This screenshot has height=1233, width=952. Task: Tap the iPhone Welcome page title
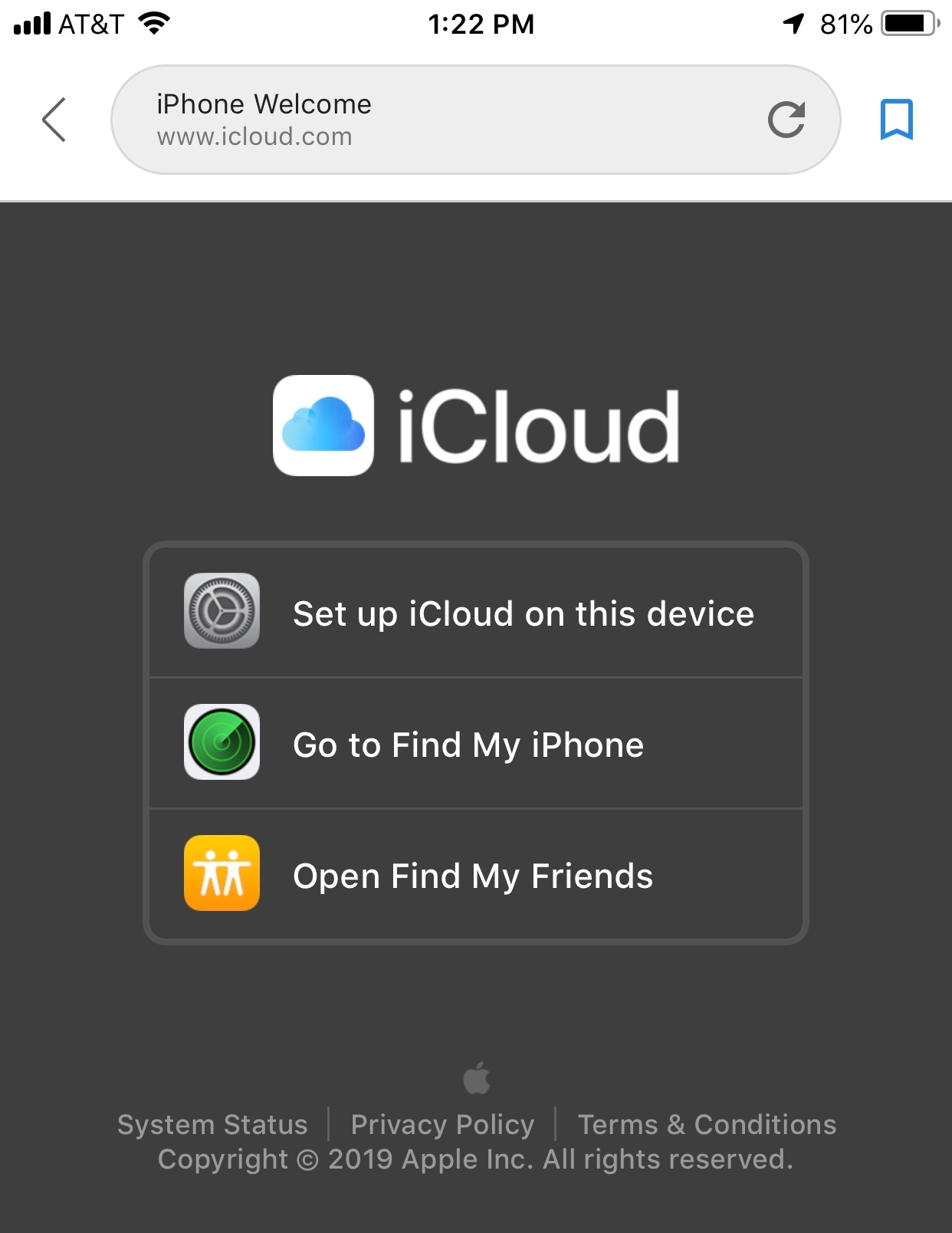(x=264, y=104)
